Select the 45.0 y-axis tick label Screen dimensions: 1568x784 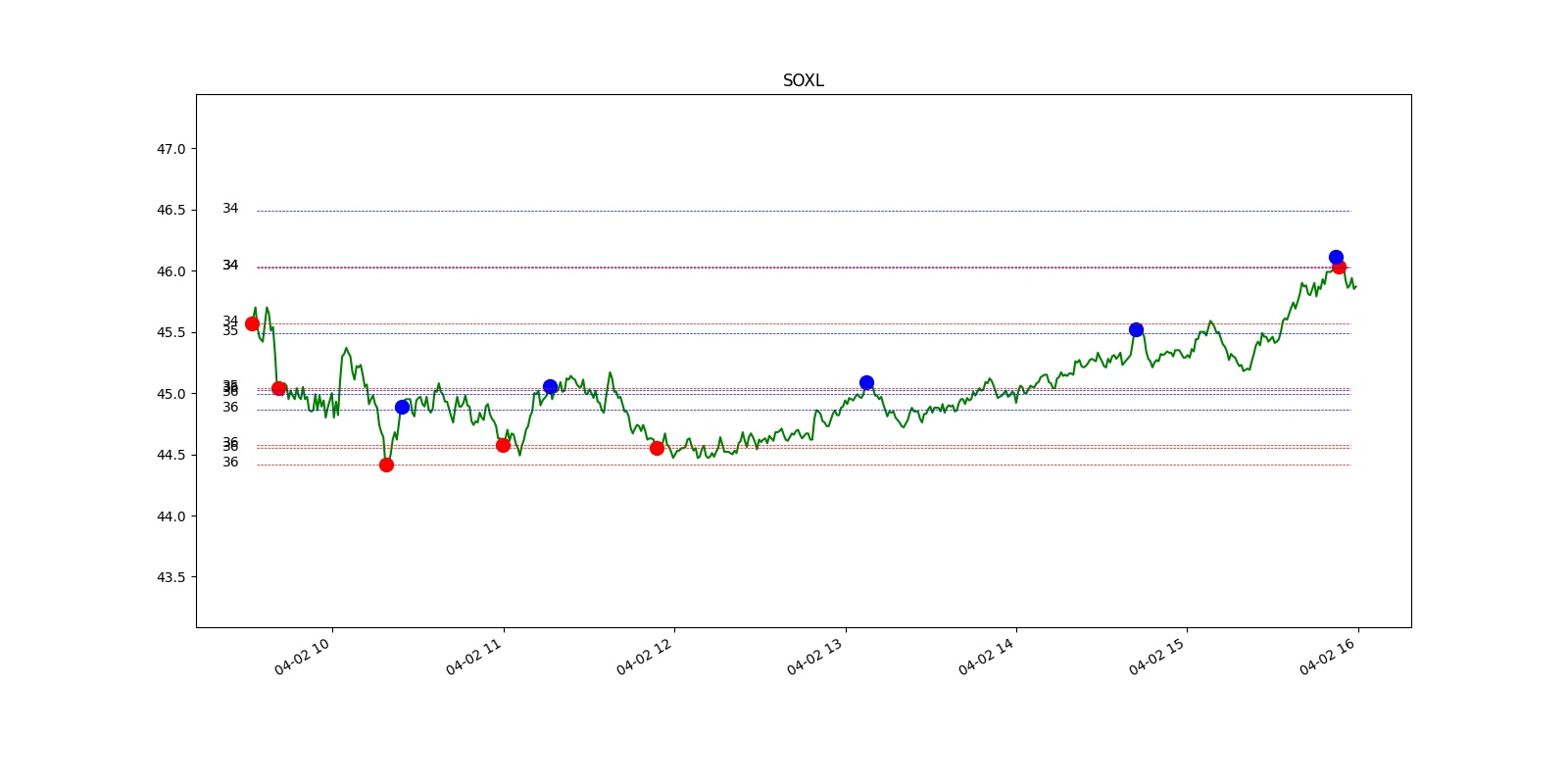click(171, 394)
